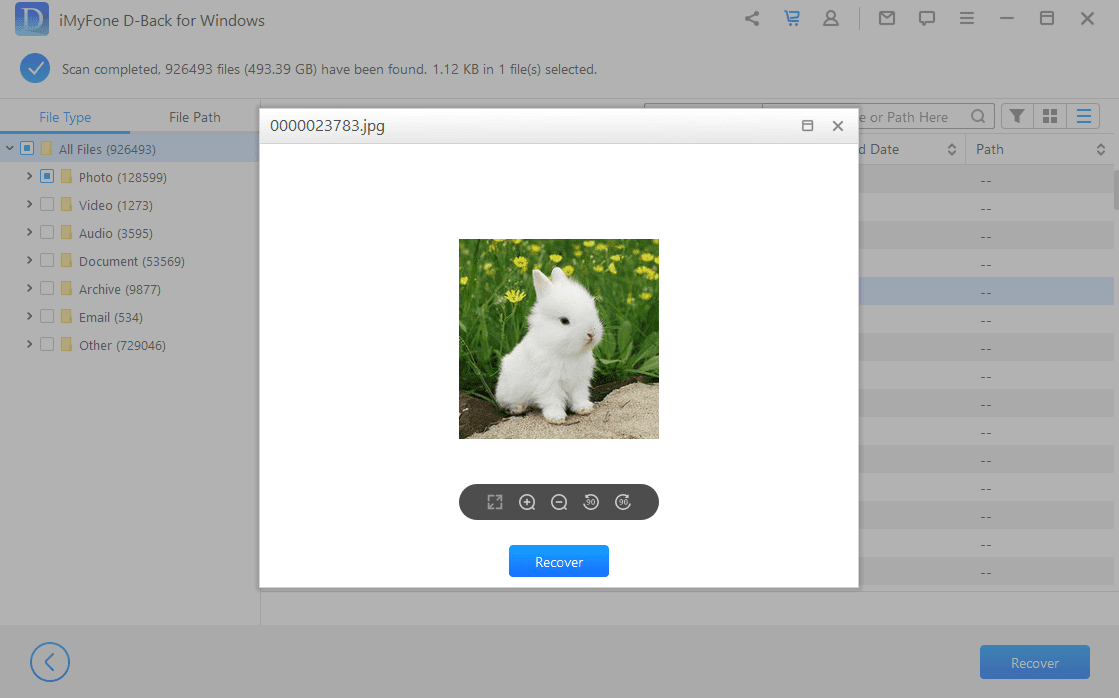Maximize the 0000023783.jpg preview dialog
1119x698 pixels.
pyautogui.click(x=807, y=126)
